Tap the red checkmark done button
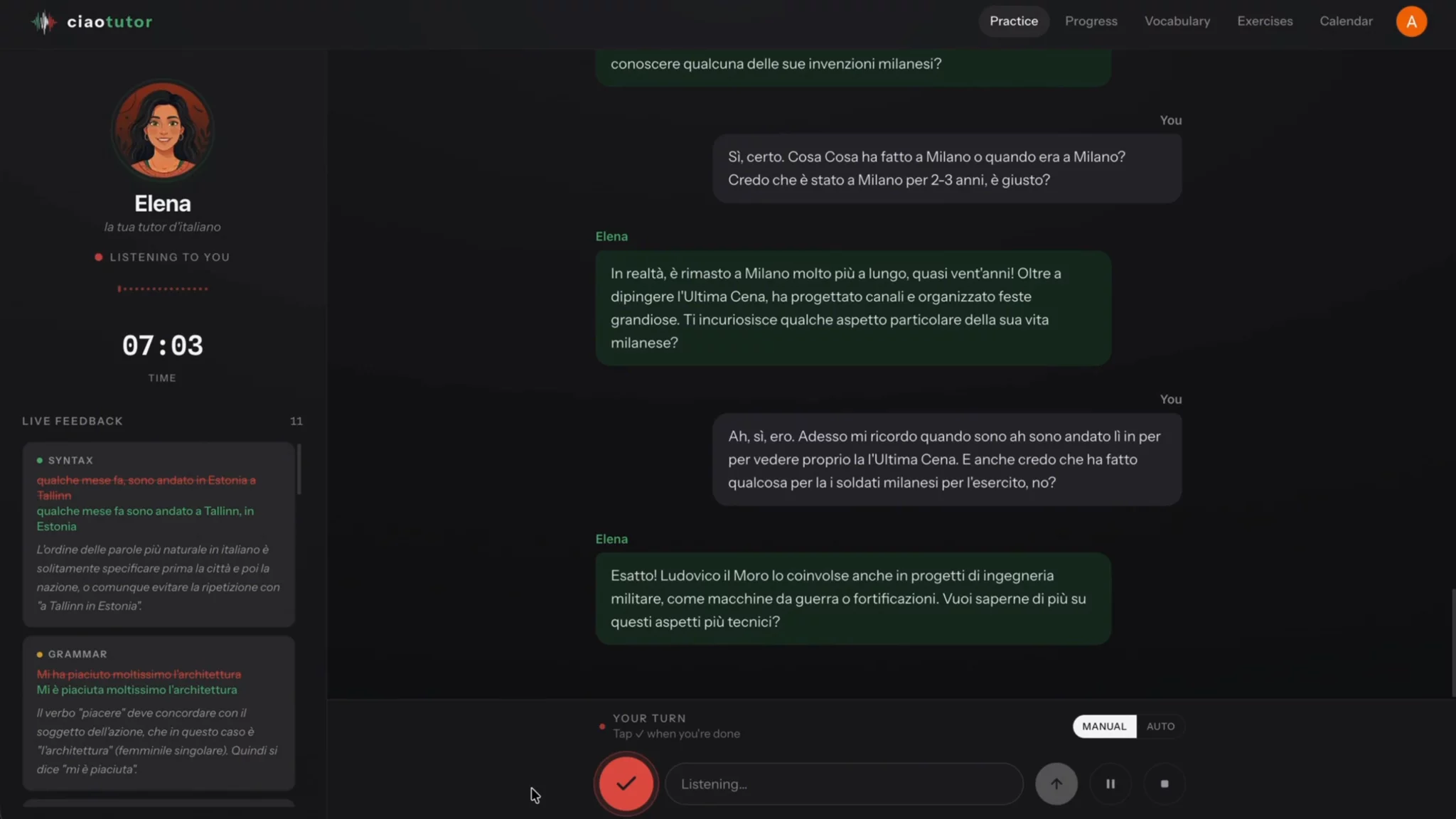Viewport: 1456px width, 819px height. coord(626,783)
